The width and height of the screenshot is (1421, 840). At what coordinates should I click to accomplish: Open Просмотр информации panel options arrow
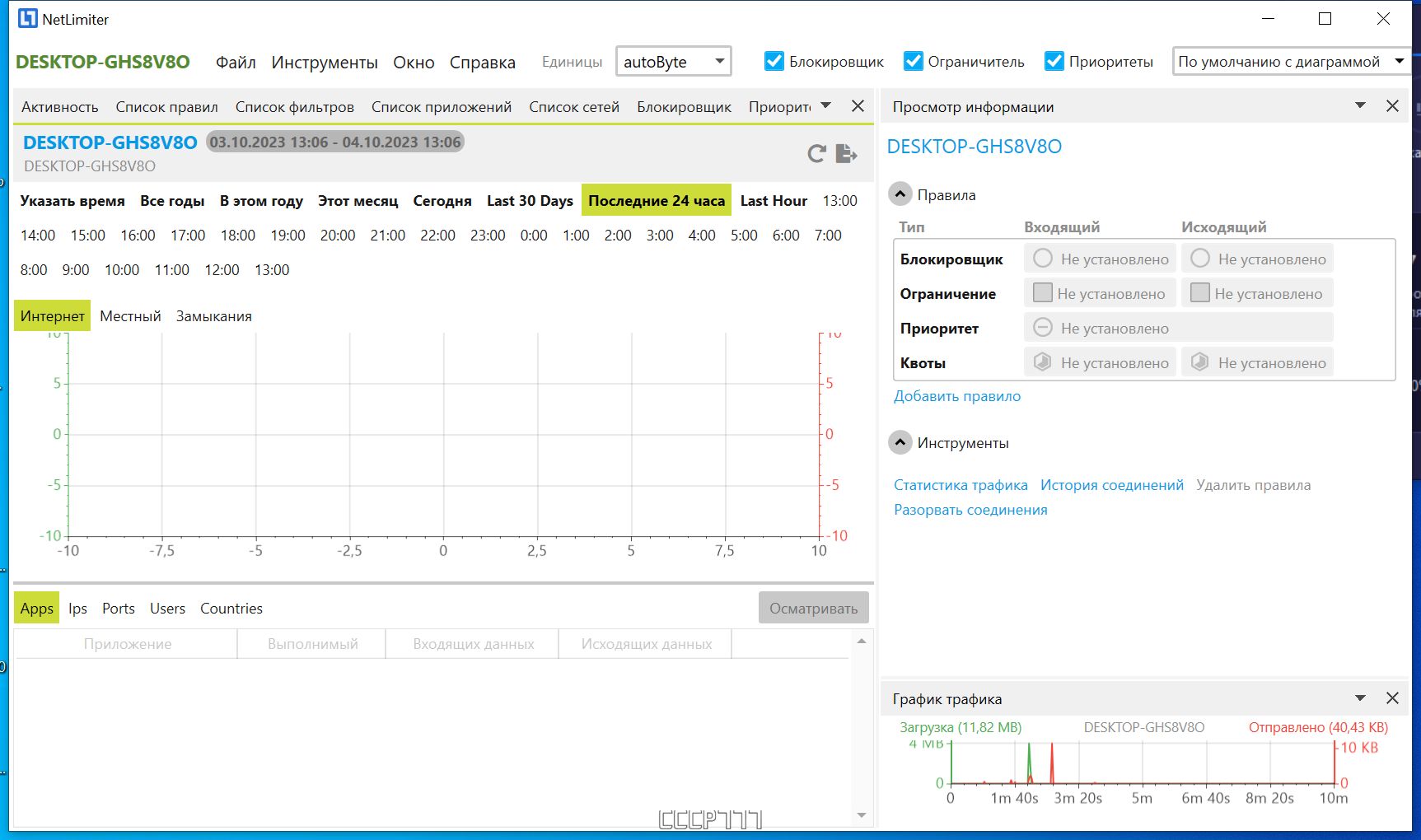tap(1360, 106)
